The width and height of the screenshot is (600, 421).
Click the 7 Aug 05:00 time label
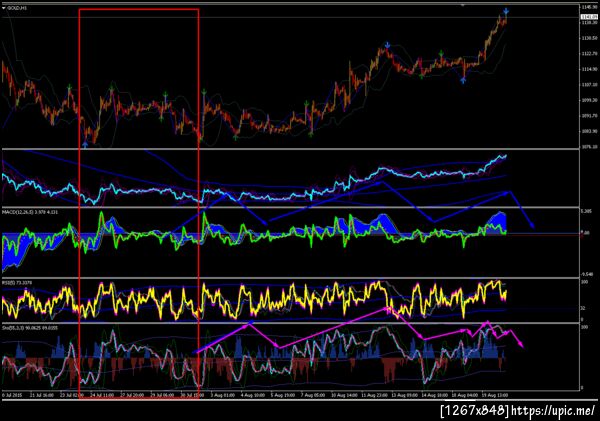[313, 395]
